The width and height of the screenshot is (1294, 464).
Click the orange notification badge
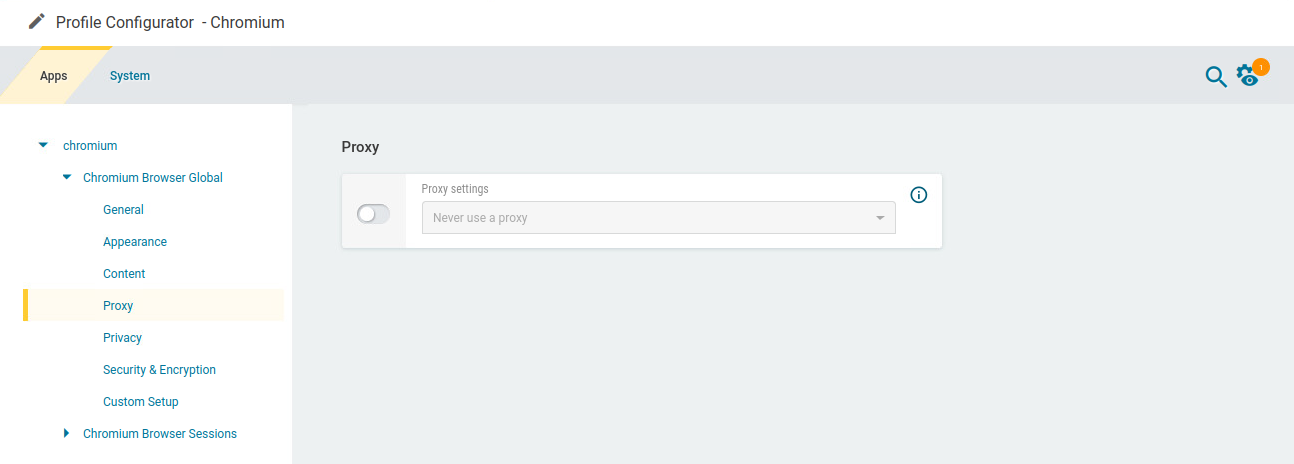click(x=1261, y=67)
